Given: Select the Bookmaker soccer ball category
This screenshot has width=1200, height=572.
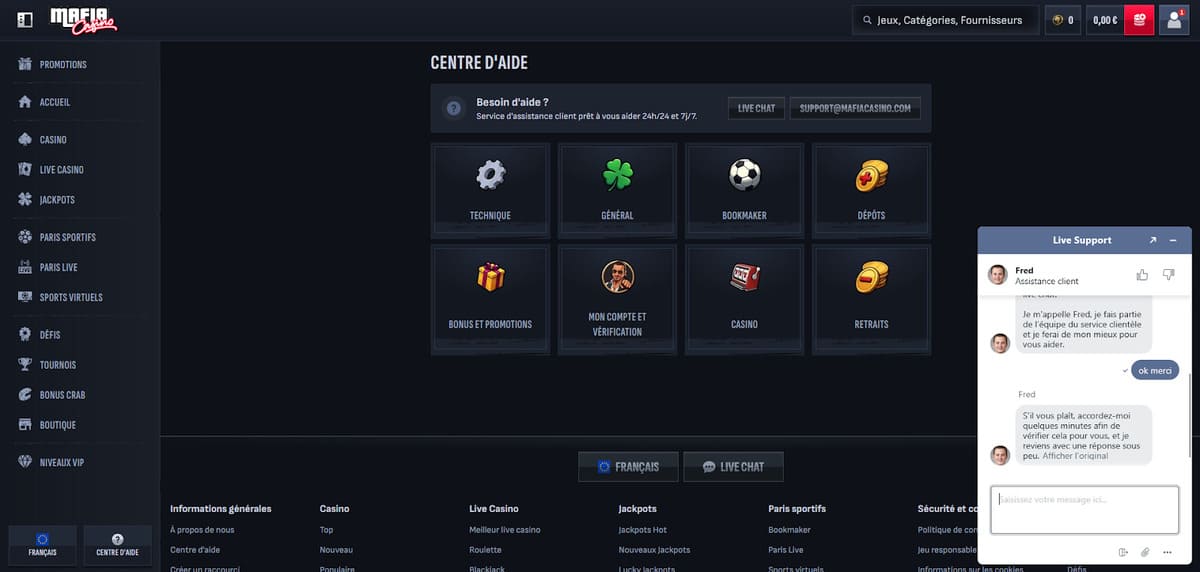Looking at the screenshot, I should (744, 187).
